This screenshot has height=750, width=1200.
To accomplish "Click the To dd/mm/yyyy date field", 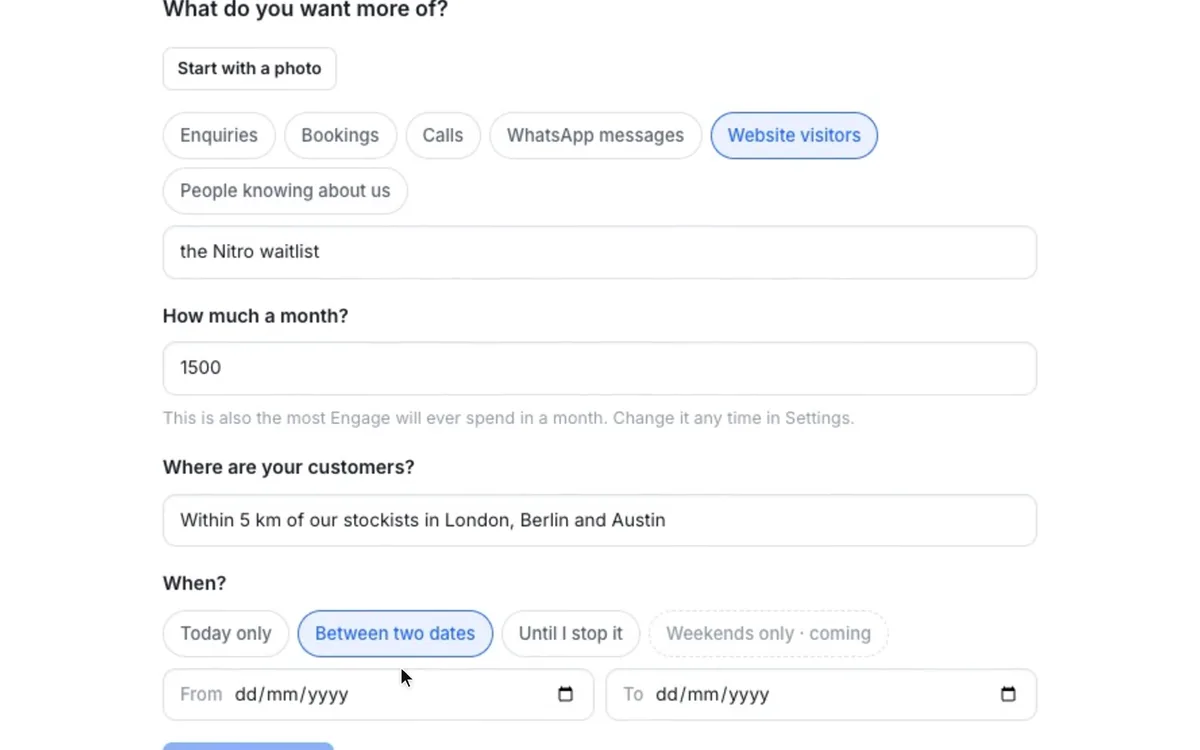I will (821, 694).
